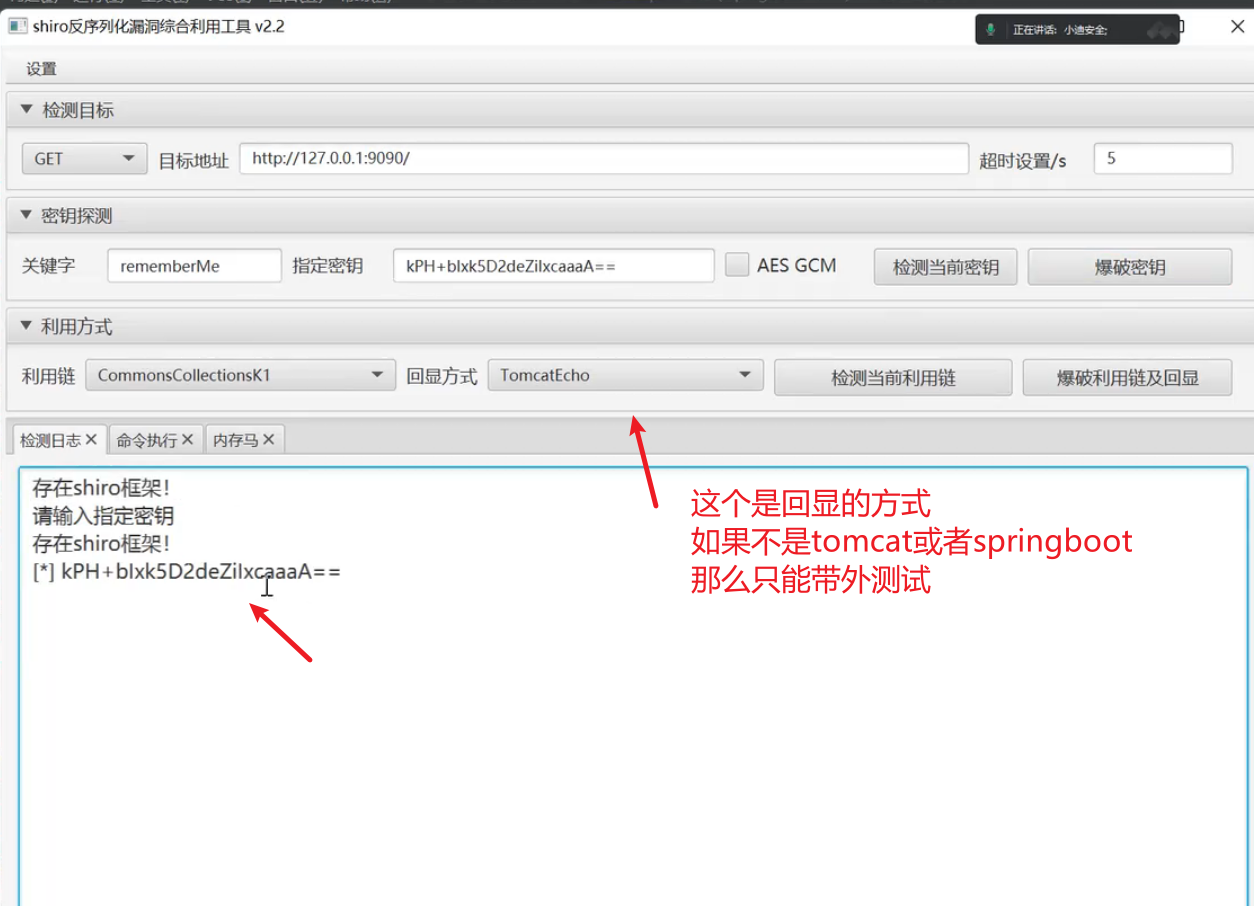
Task: Open the GET request method dropdown
Action: coord(83,159)
